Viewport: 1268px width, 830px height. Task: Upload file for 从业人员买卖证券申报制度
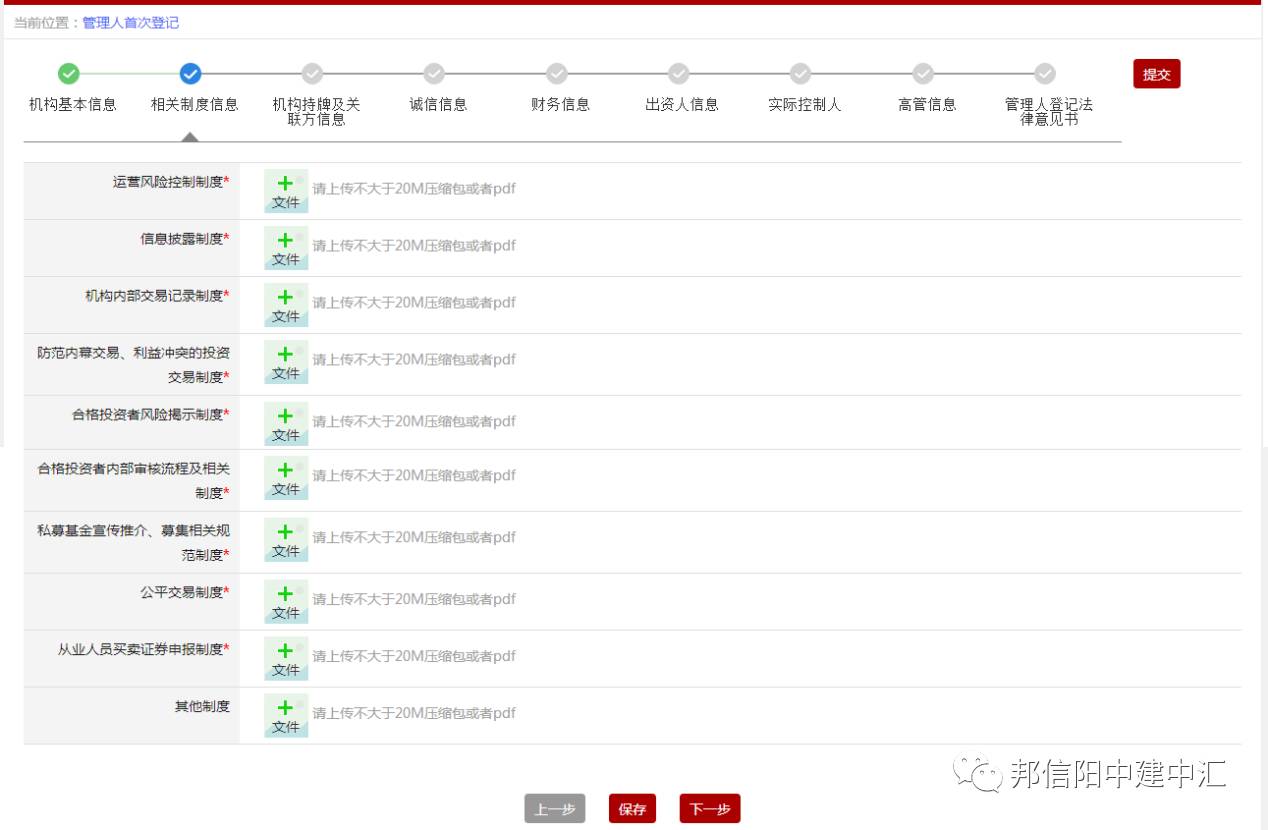pos(286,659)
